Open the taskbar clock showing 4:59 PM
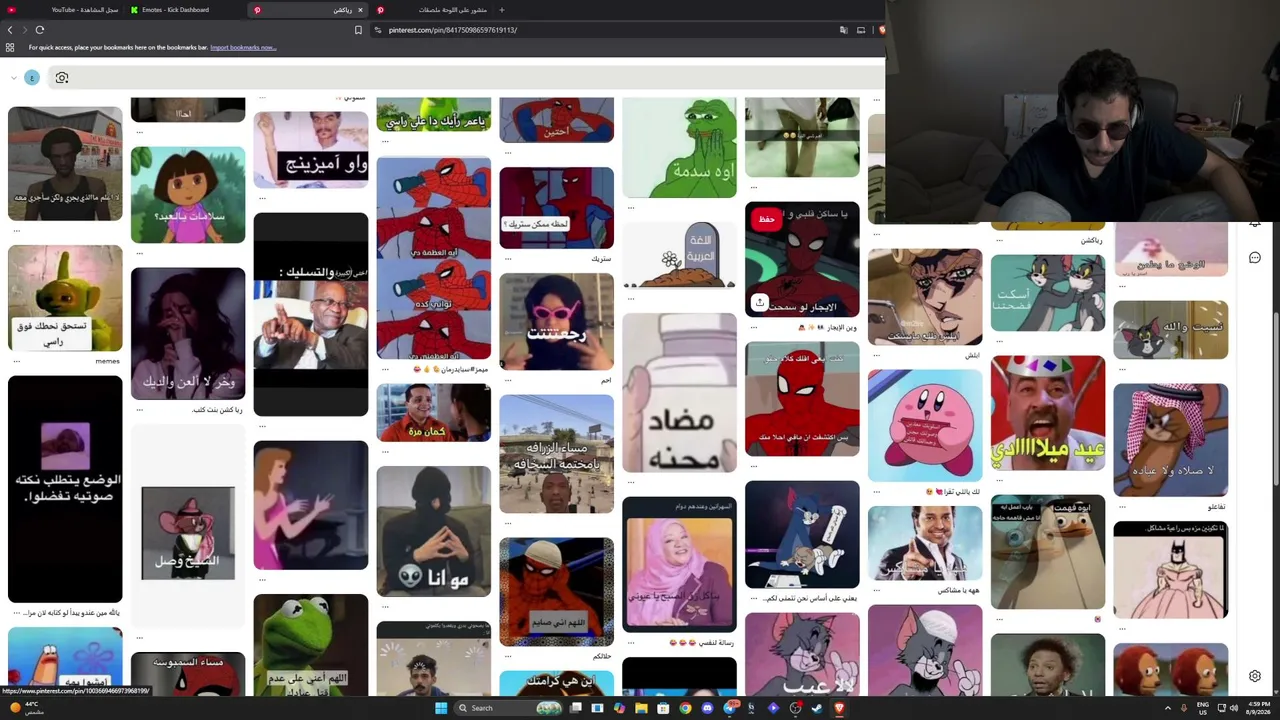Viewport: 1280px width, 720px height. 1257,708
